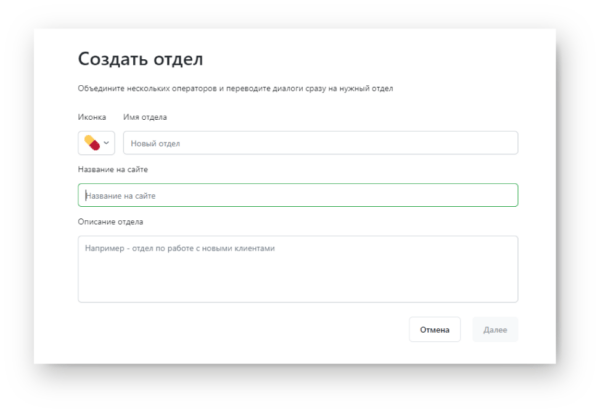
Task: Click the Имя отдела label
Action: pos(145,117)
